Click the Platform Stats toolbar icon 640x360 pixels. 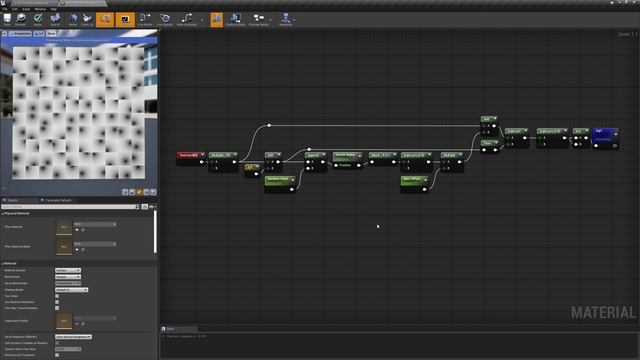tap(236, 19)
